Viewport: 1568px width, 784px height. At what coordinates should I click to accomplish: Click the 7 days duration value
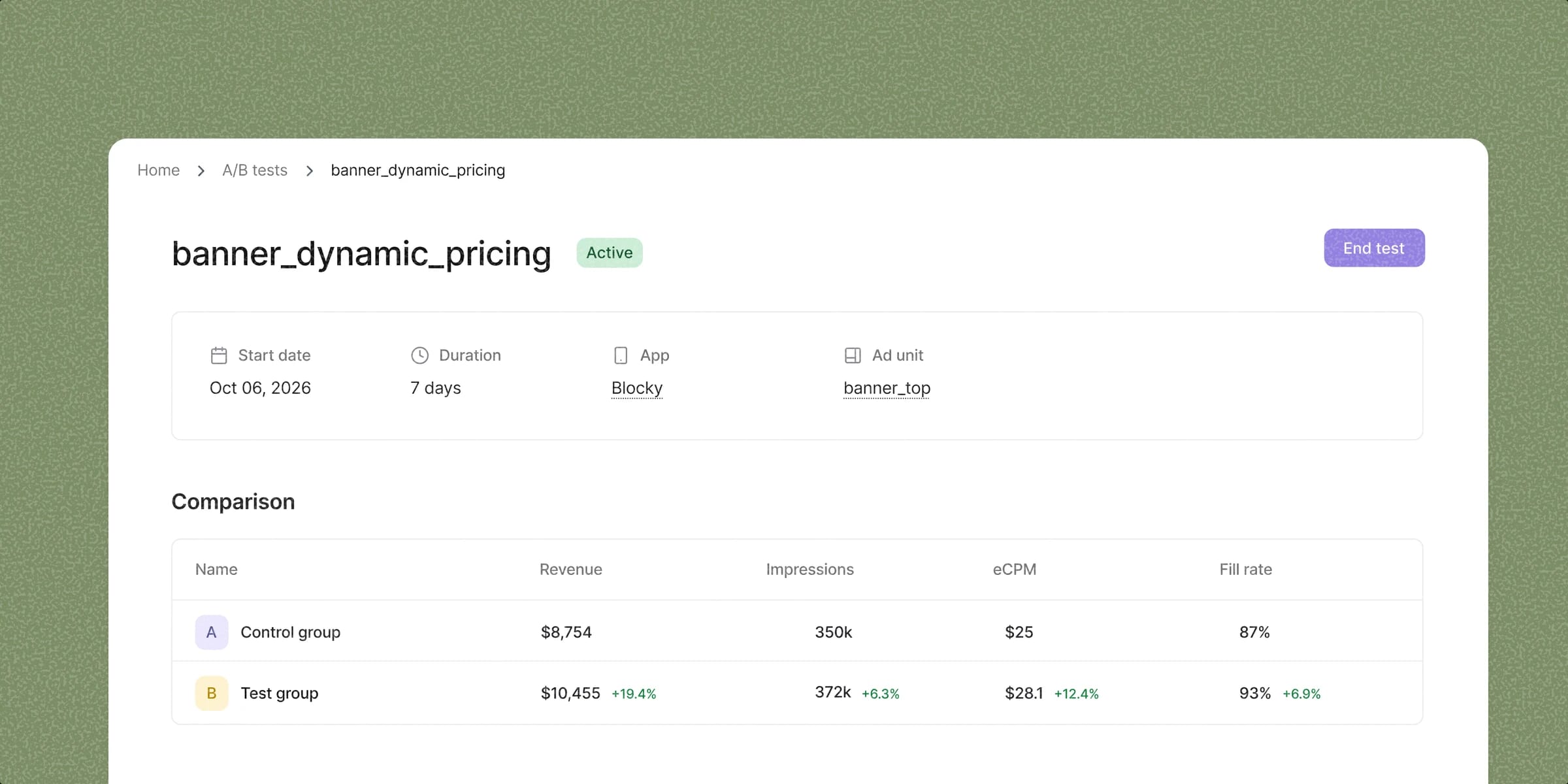(436, 388)
